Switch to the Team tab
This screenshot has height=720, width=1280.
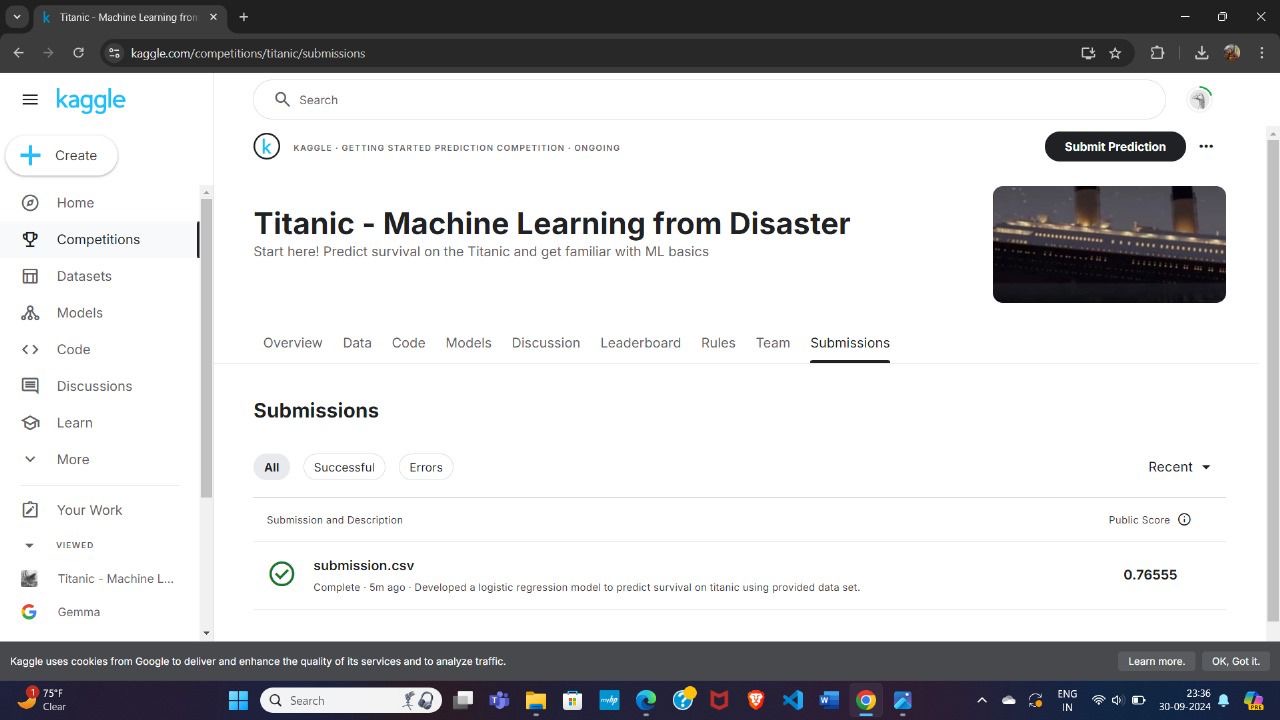click(x=772, y=342)
